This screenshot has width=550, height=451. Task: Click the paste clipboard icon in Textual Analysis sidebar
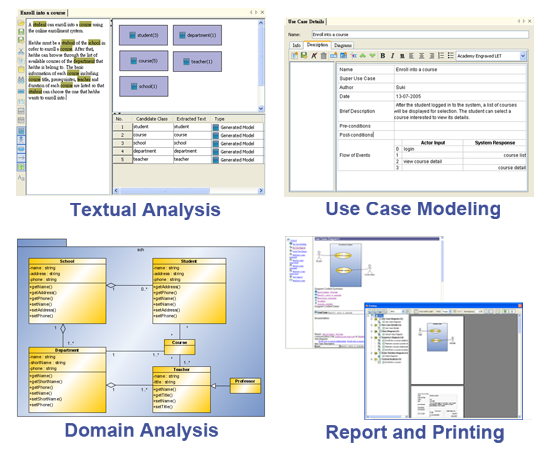click(21, 69)
